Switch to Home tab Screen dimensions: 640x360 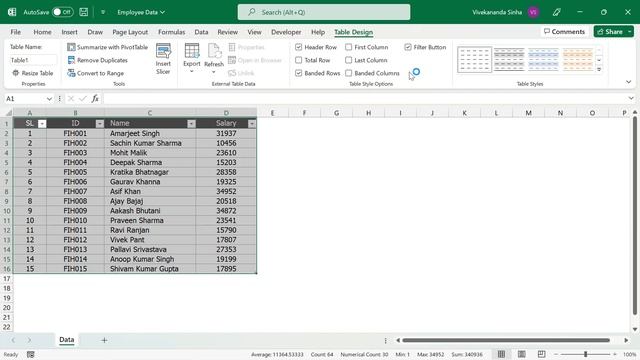coord(42,32)
